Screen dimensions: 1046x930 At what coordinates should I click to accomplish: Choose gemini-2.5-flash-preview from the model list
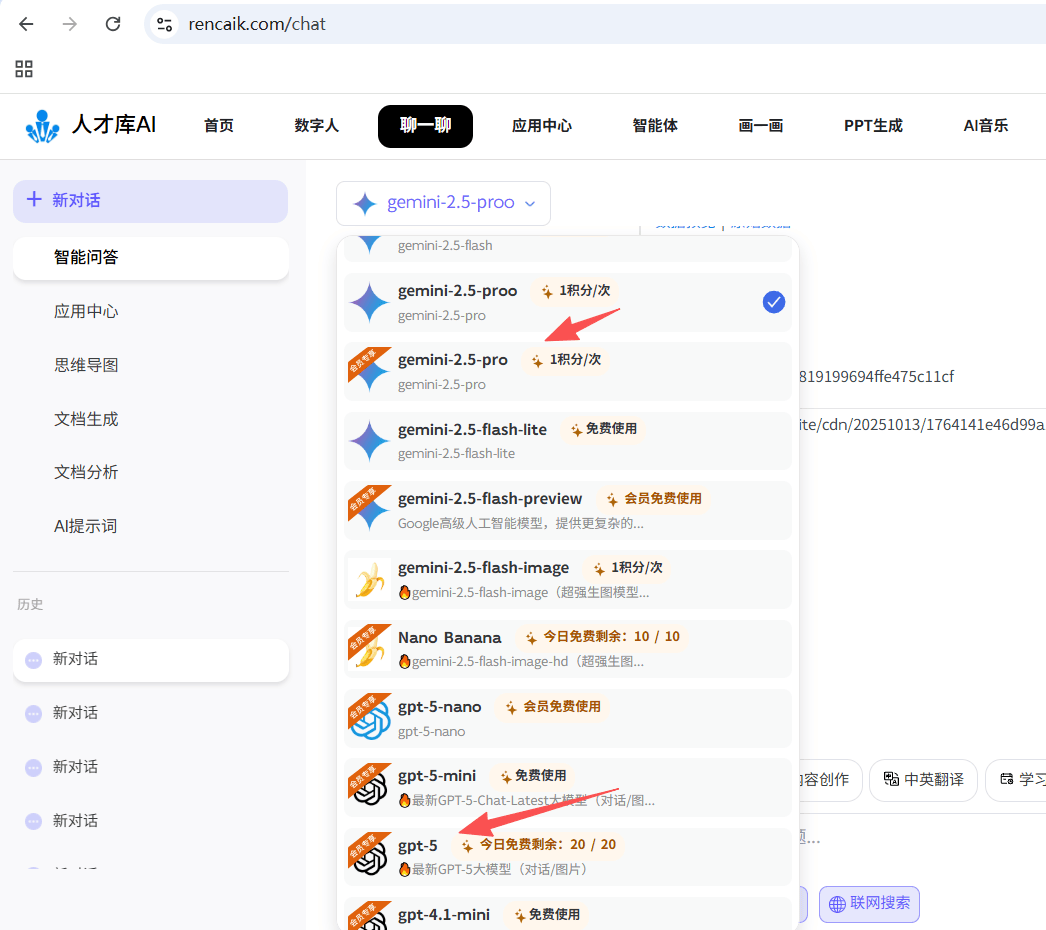(490, 499)
